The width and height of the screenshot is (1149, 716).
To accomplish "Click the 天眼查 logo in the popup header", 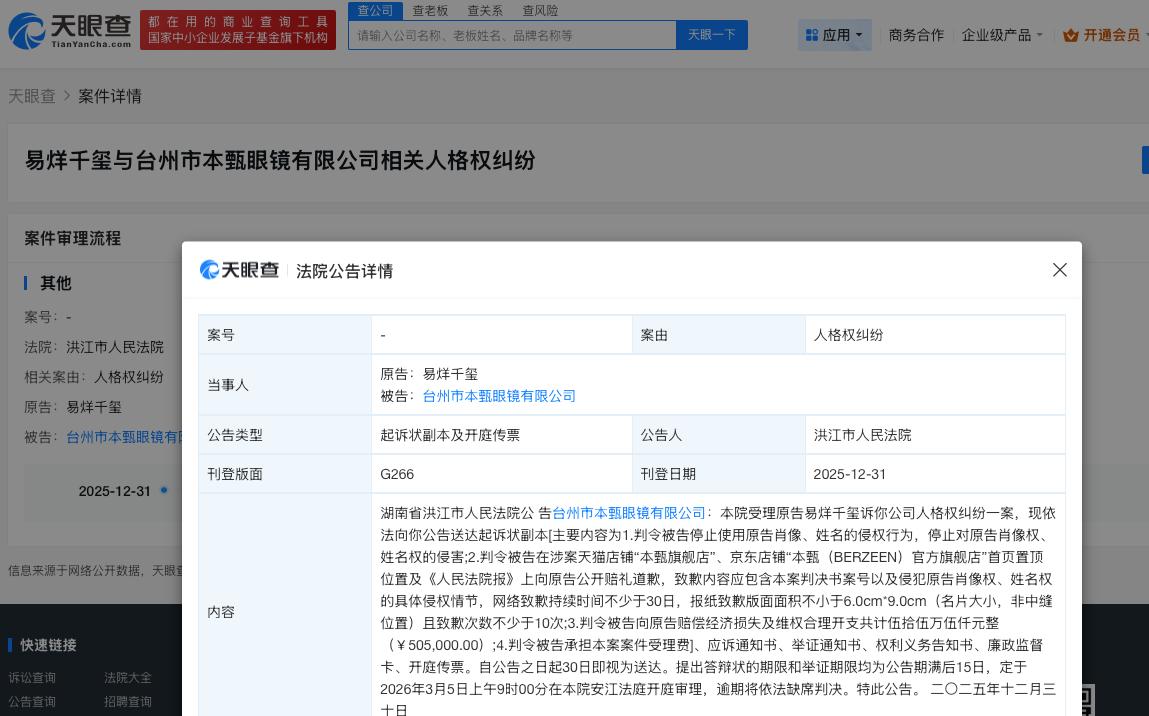I will [x=239, y=269].
